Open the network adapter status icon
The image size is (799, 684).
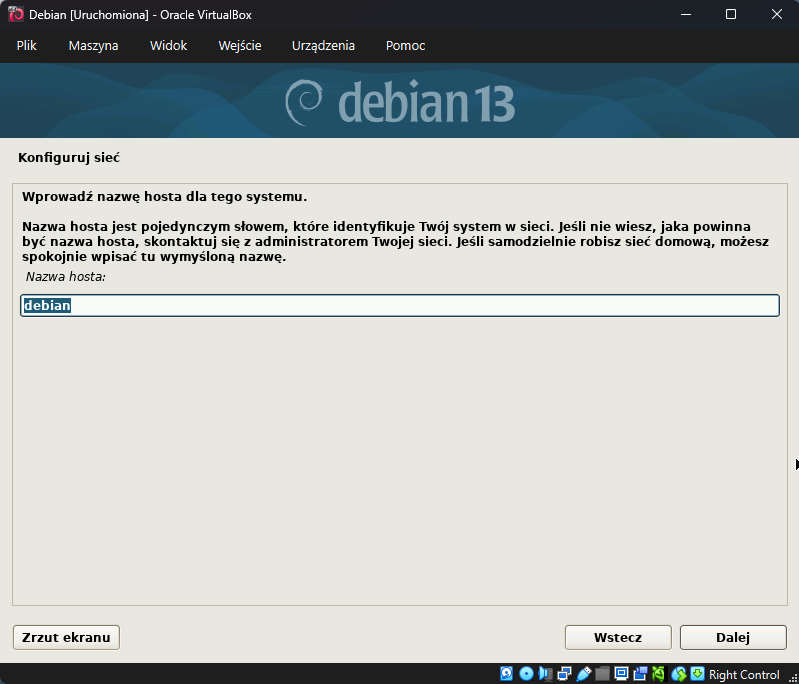click(x=564, y=674)
